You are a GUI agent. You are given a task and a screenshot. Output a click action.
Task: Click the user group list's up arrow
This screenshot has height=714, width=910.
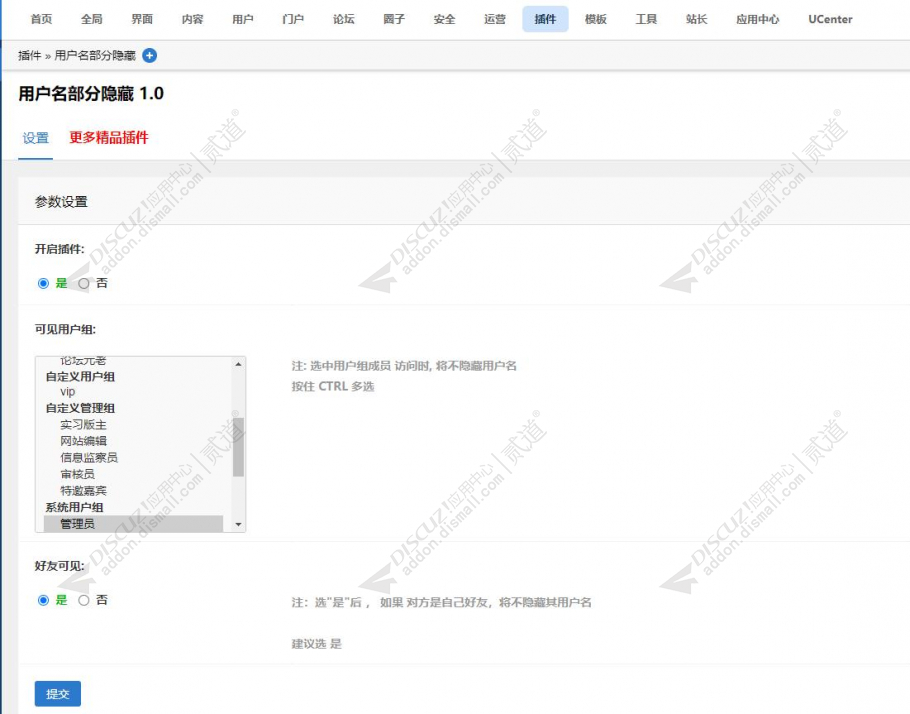click(x=239, y=364)
